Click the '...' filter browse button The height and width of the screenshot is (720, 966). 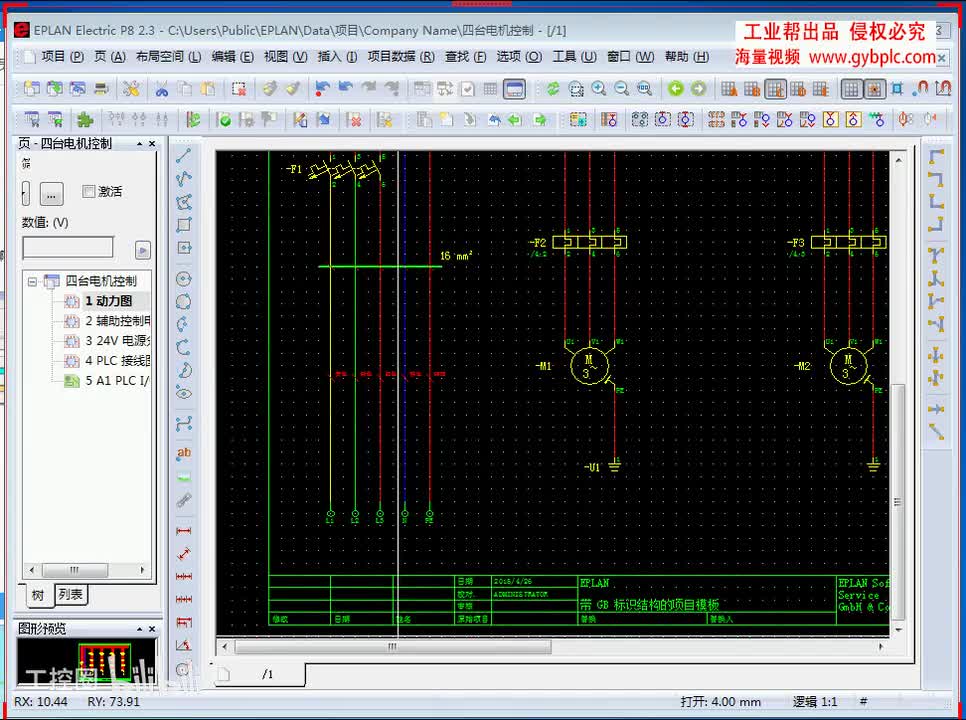(53, 193)
